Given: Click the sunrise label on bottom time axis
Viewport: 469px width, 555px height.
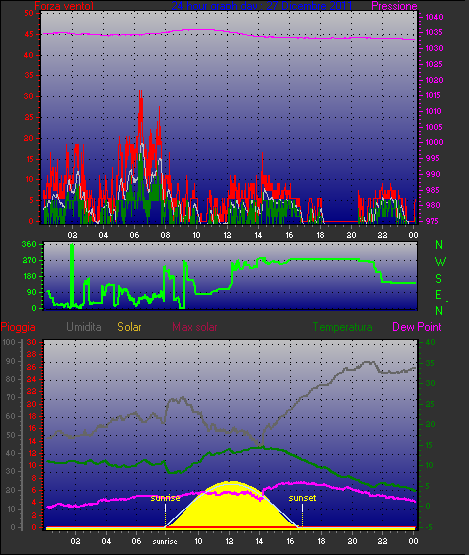Looking at the screenshot, I should 165,542.
